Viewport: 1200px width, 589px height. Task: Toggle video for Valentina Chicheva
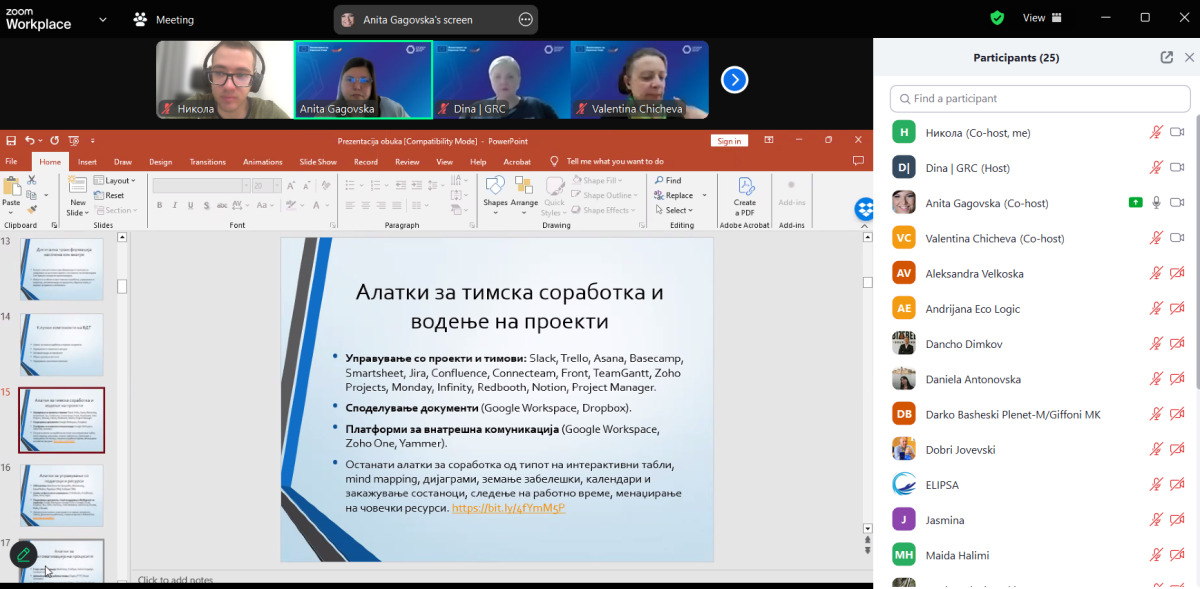(1177, 238)
